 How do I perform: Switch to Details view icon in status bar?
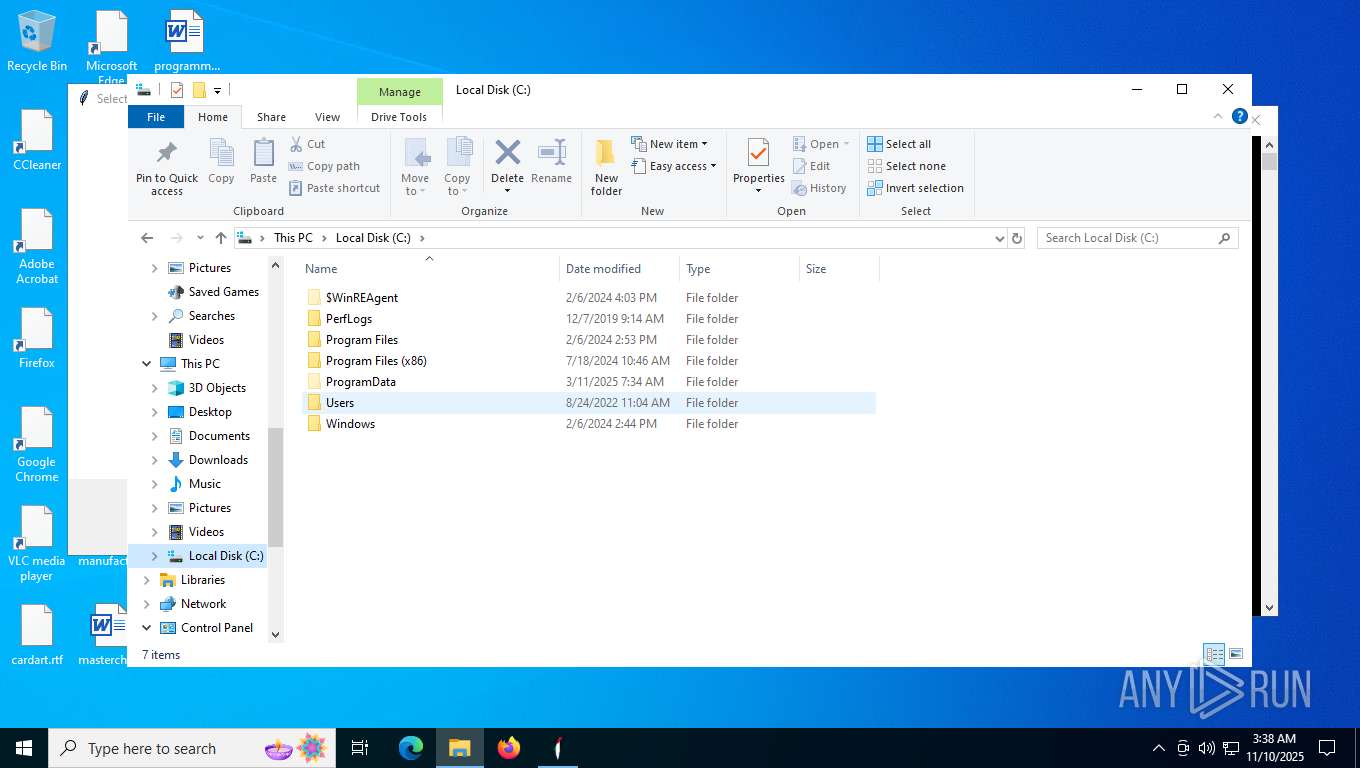[x=1215, y=654]
